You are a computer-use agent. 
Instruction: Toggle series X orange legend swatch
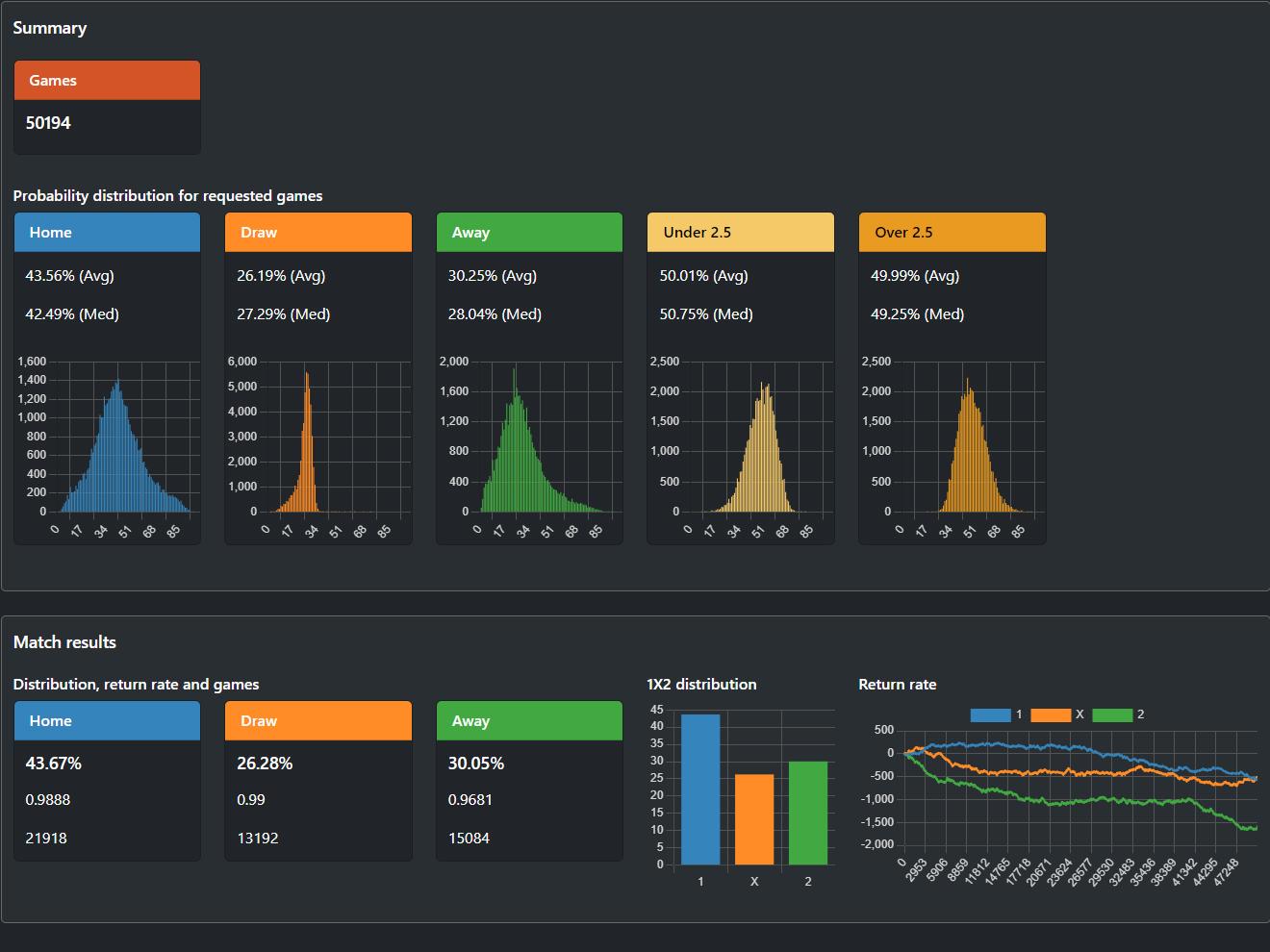point(1051,714)
